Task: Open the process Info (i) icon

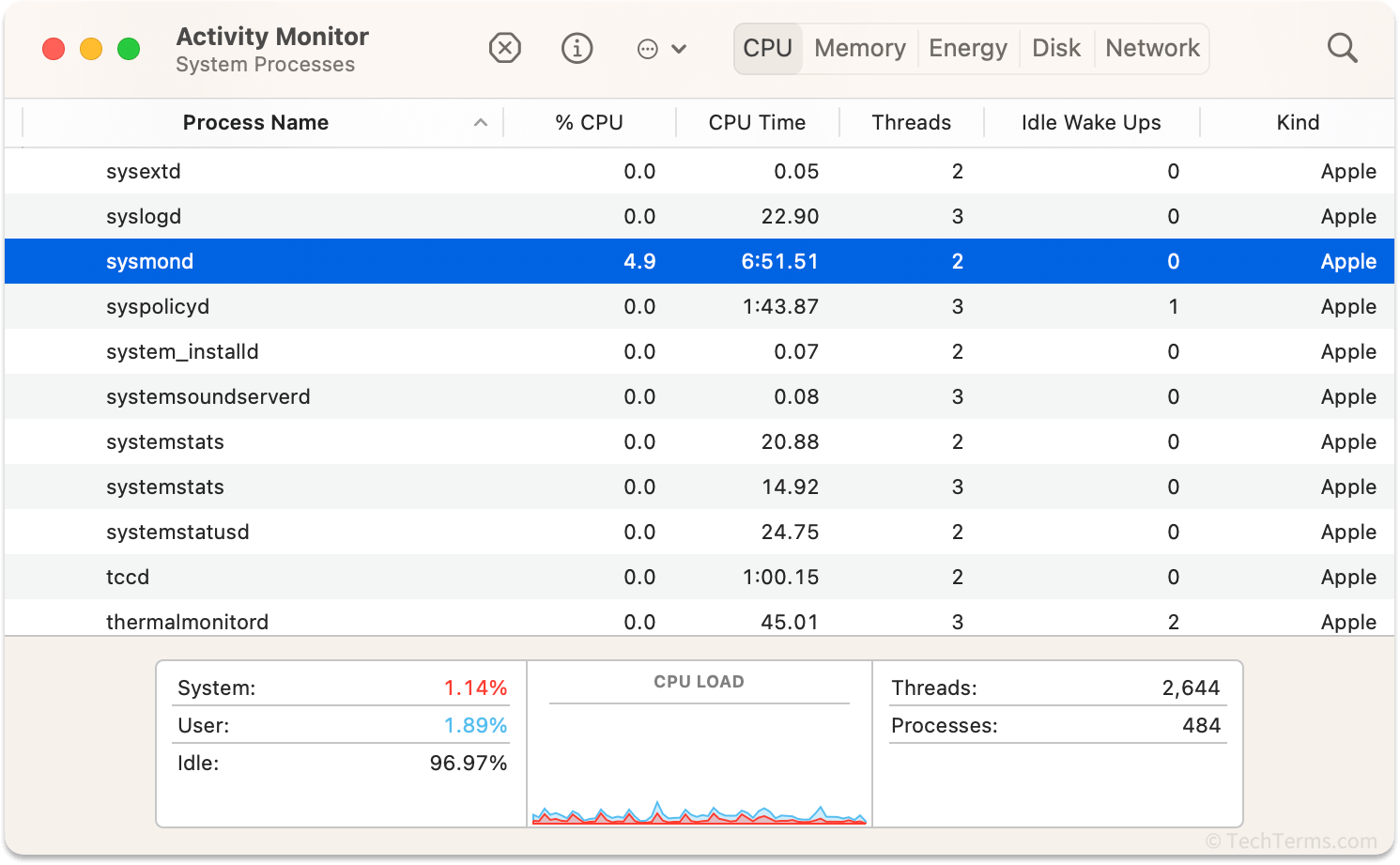Action: pos(577,48)
